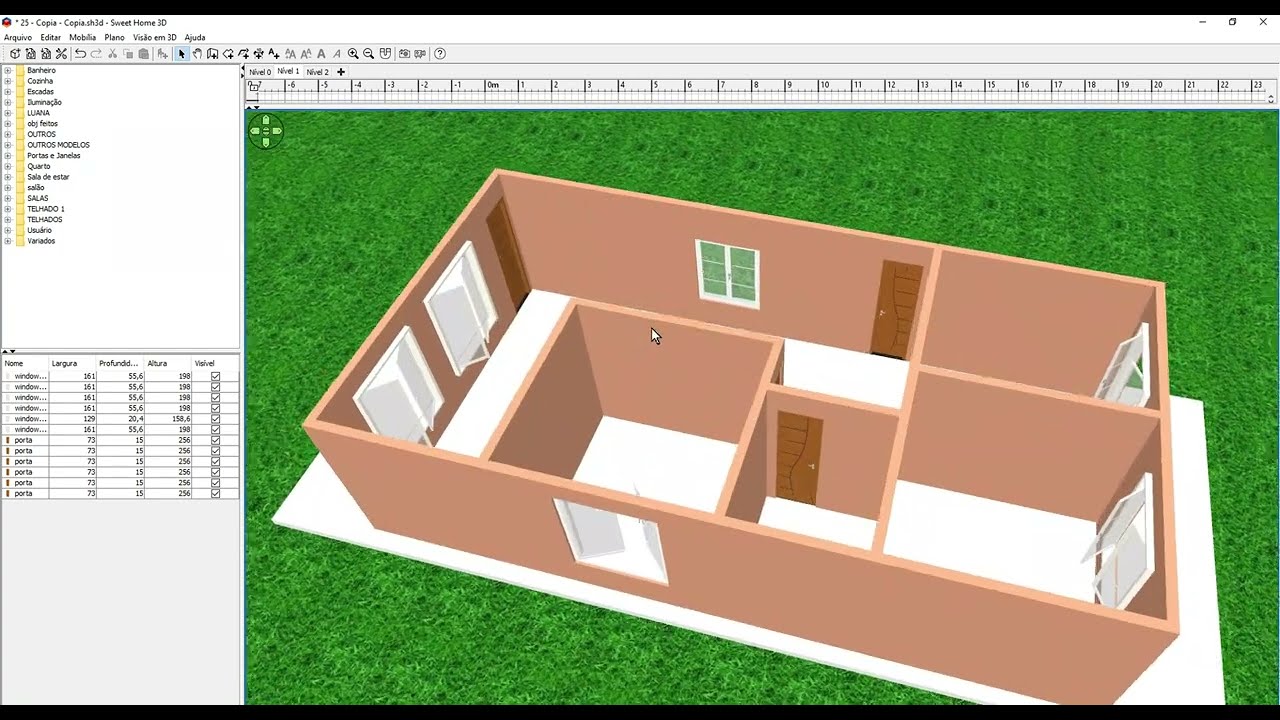Click the 20,4 depth cell
1280x720 pixels.
click(120, 419)
